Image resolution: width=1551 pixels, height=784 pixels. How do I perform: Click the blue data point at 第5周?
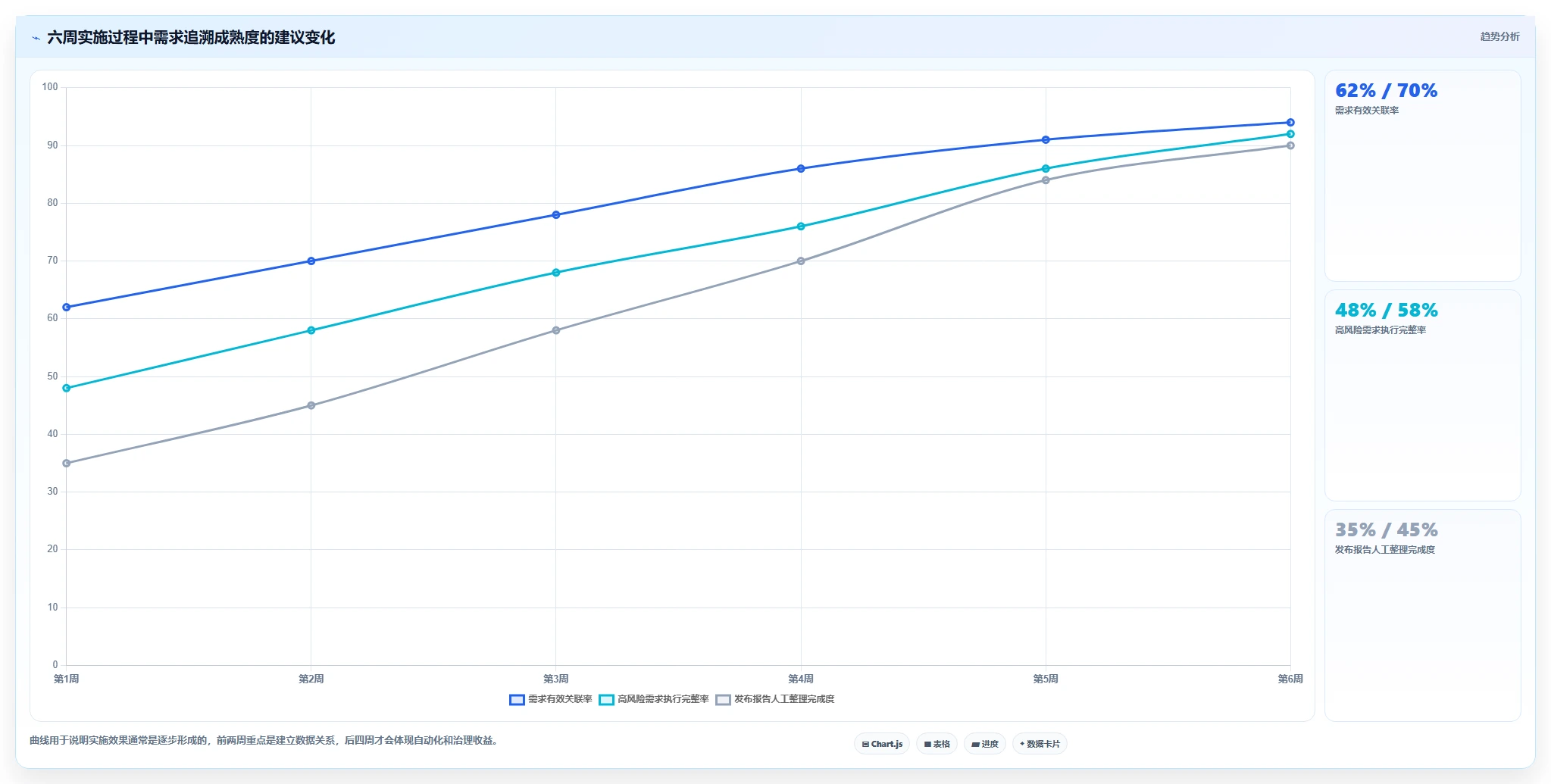click(x=1046, y=140)
